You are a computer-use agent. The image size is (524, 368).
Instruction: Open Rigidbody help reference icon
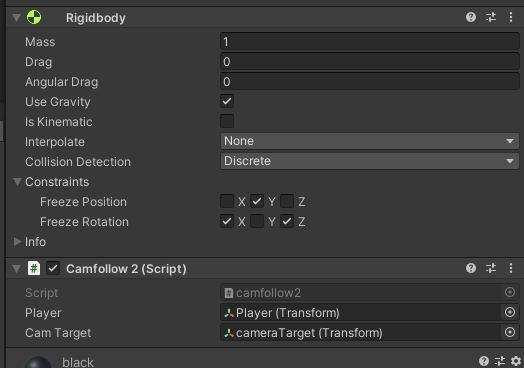[471, 17]
